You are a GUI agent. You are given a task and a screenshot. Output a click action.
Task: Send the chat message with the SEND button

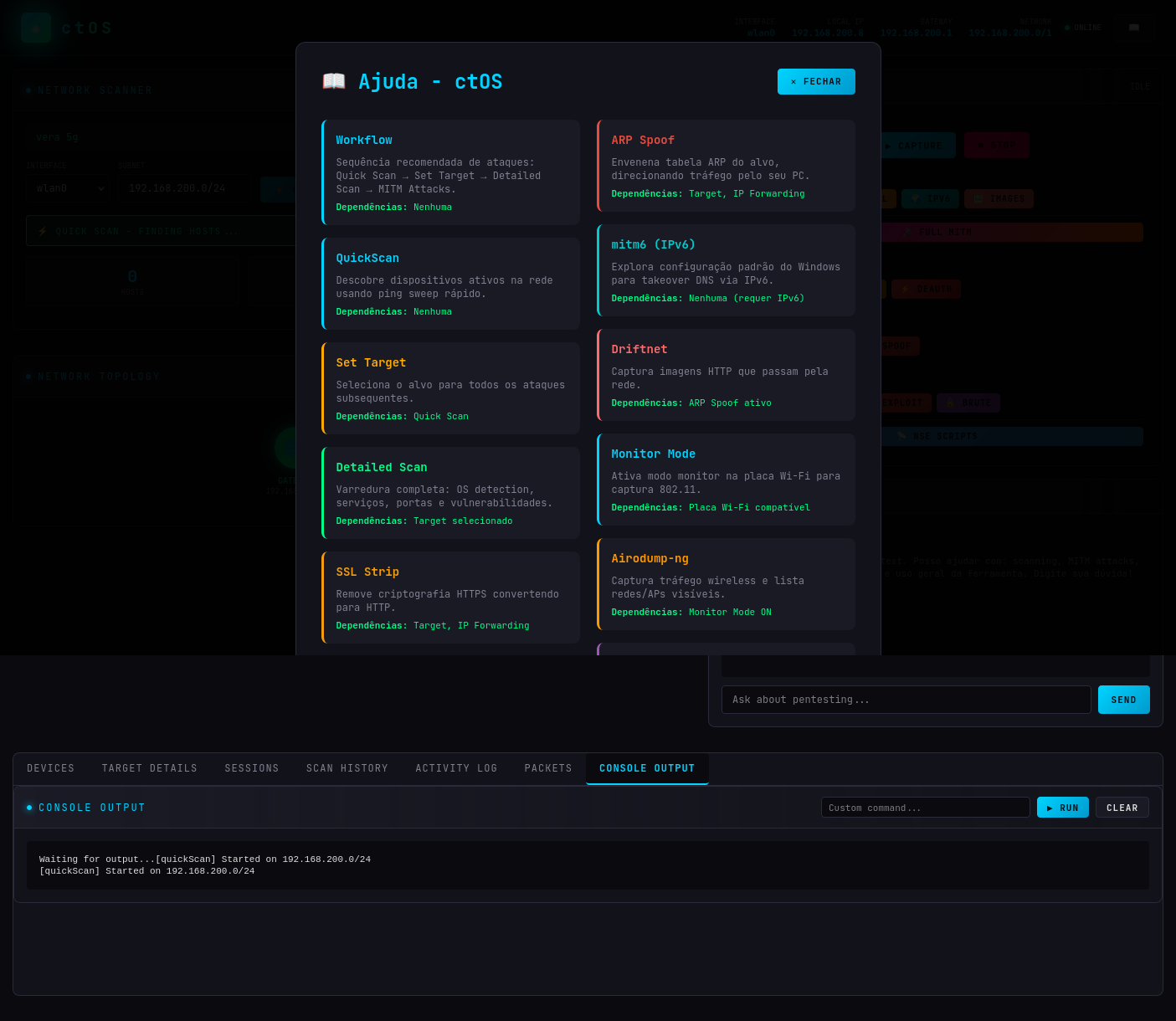[x=1124, y=700]
